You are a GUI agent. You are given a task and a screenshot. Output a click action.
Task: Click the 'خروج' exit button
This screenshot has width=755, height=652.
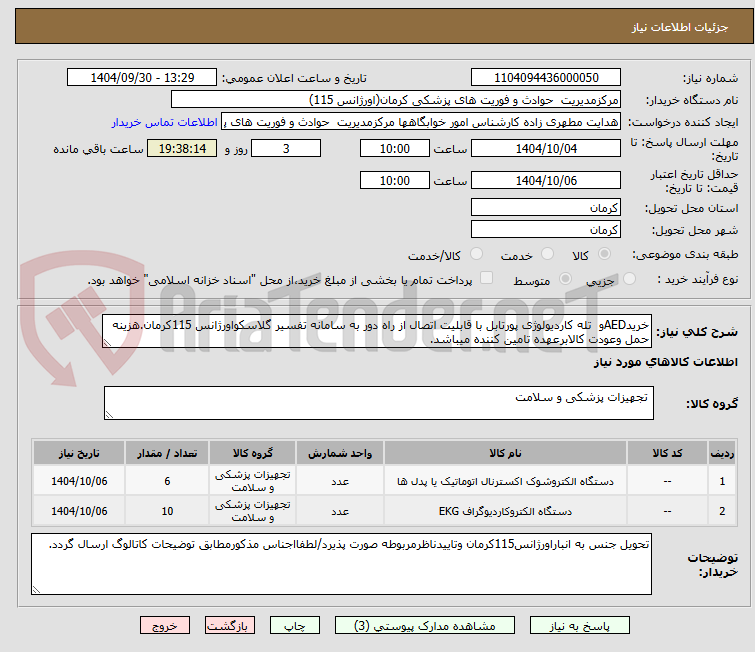(x=165, y=626)
